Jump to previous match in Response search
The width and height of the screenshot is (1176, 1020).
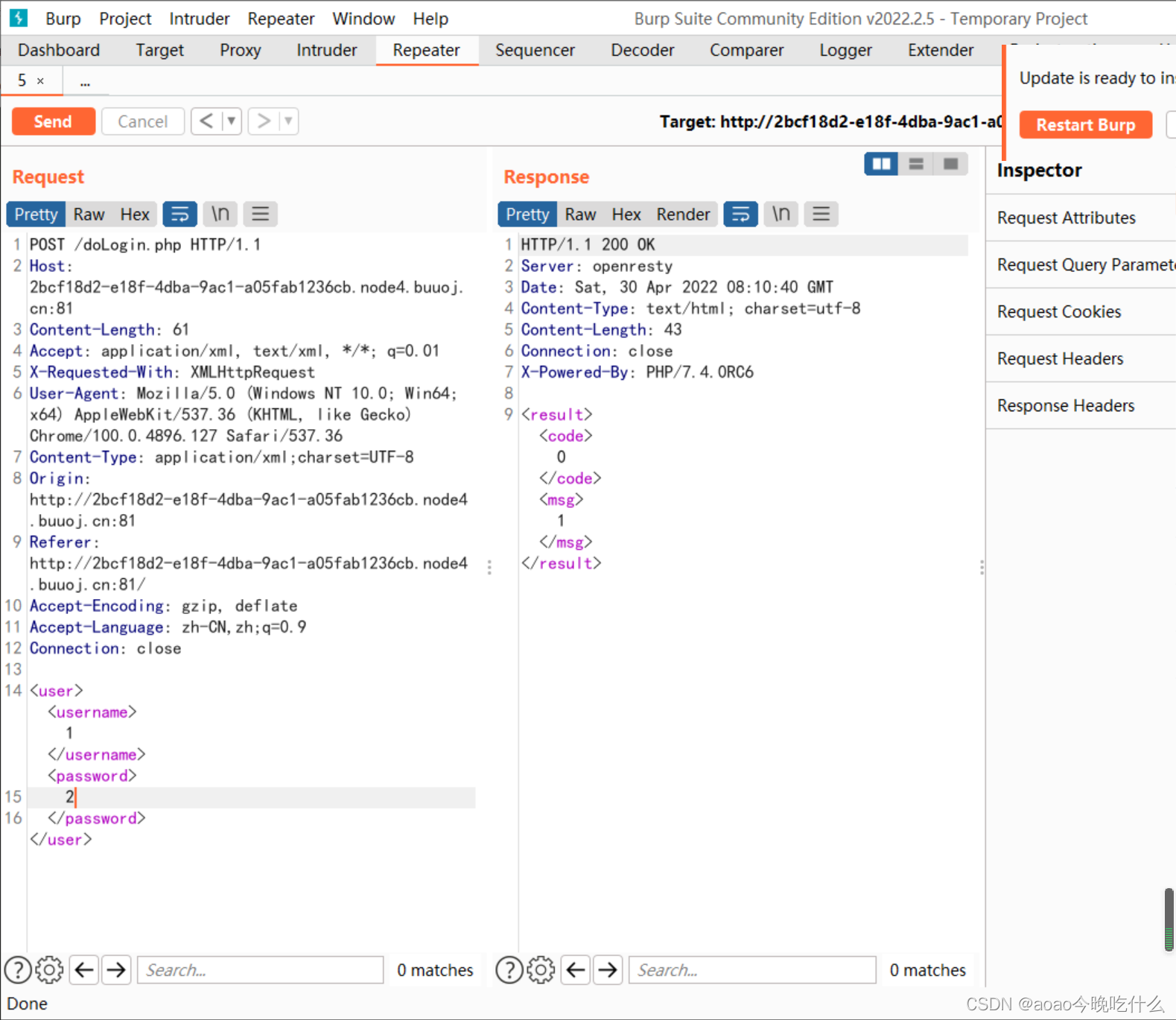(x=576, y=969)
